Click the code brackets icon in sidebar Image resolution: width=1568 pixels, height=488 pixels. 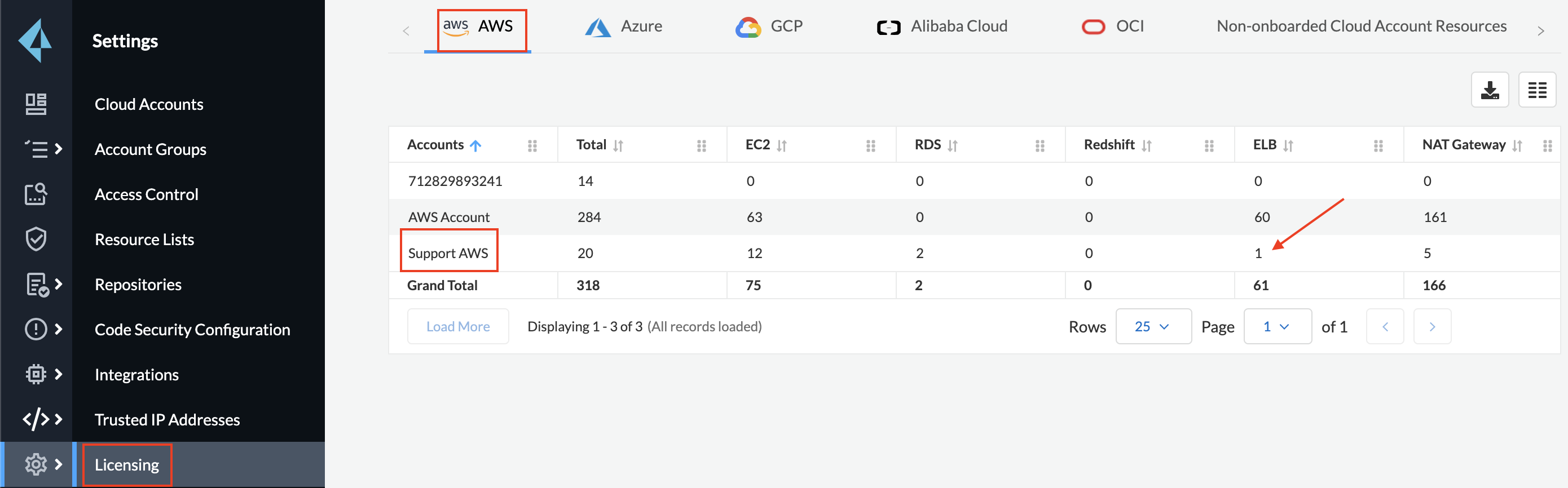pos(36,419)
